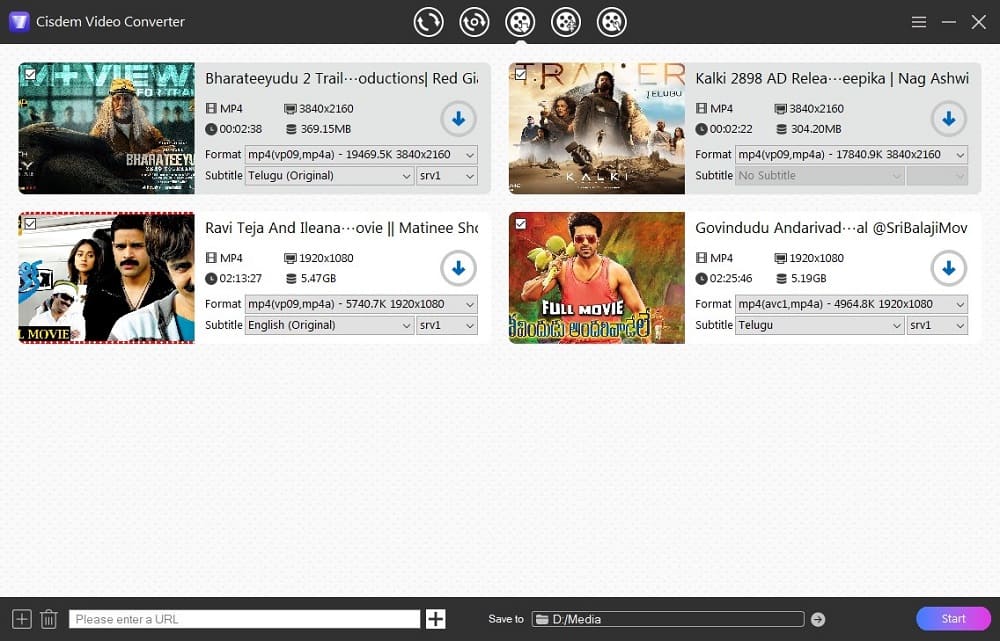Toggle selection of the Bharateeyudu 2 item

click(30, 72)
